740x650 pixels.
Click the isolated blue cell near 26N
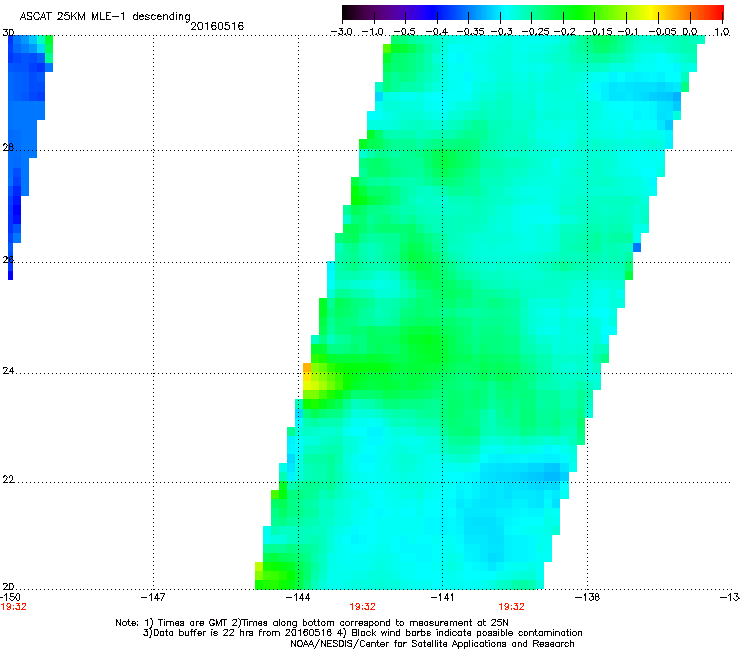637,247
